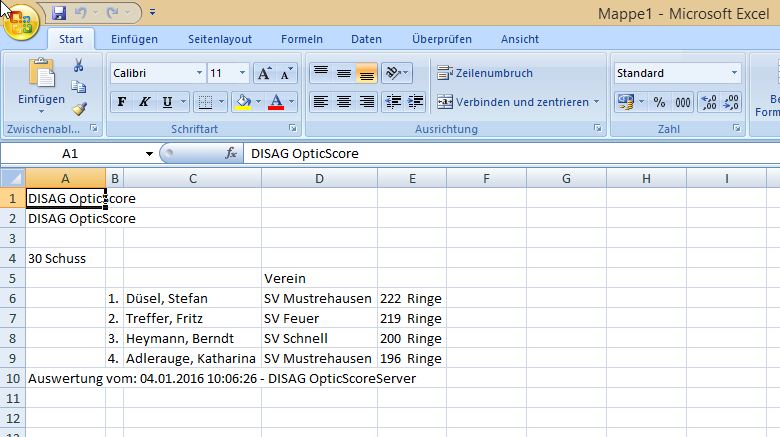Increase font size with the large A icon
This screenshot has width=780, height=437.
point(264,74)
